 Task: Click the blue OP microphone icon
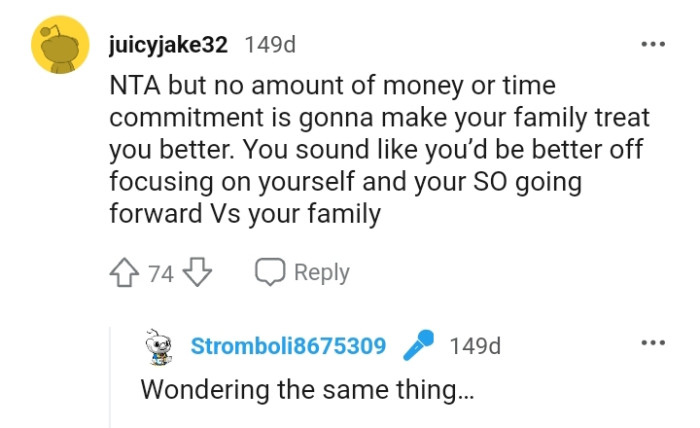click(417, 346)
